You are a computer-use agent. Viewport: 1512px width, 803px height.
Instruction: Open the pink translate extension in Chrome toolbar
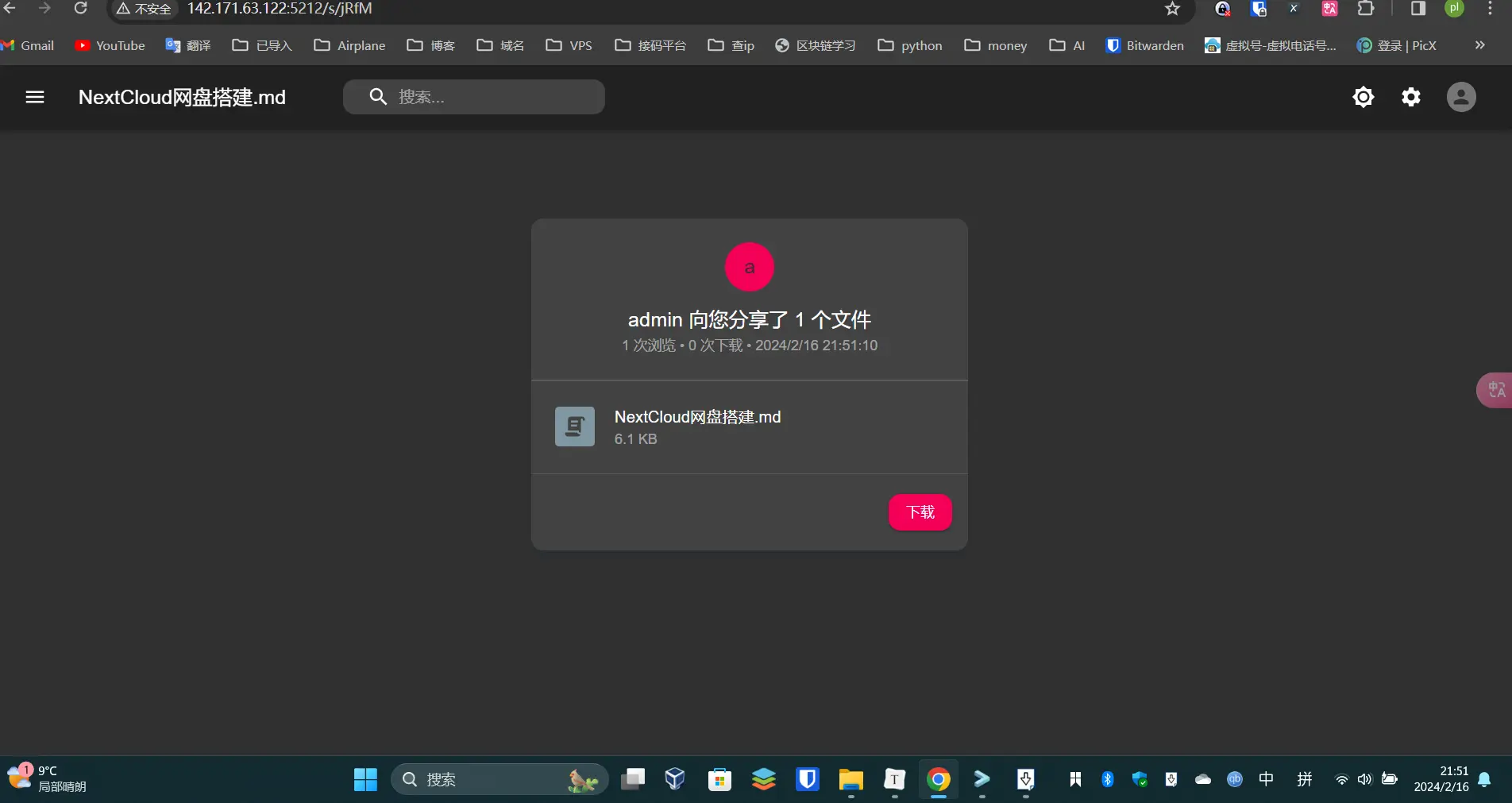[x=1329, y=9]
